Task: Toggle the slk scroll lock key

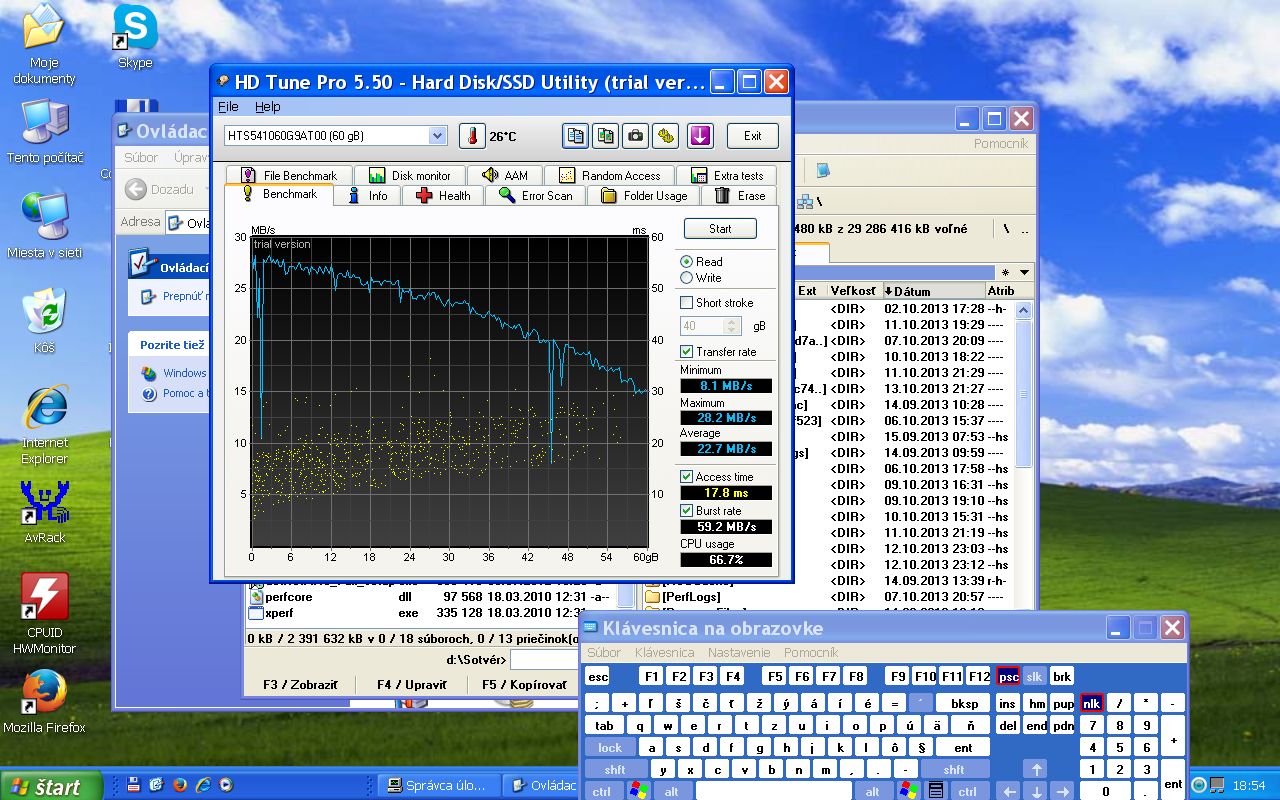Action: tap(1035, 676)
